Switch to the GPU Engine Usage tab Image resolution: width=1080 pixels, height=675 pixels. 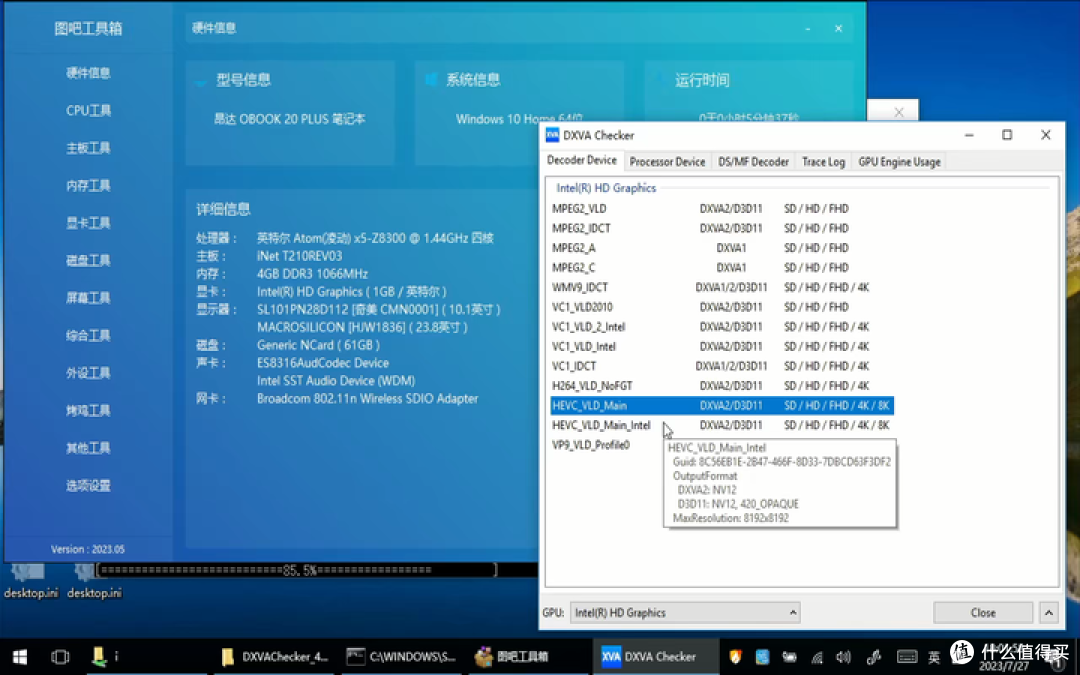900,162
